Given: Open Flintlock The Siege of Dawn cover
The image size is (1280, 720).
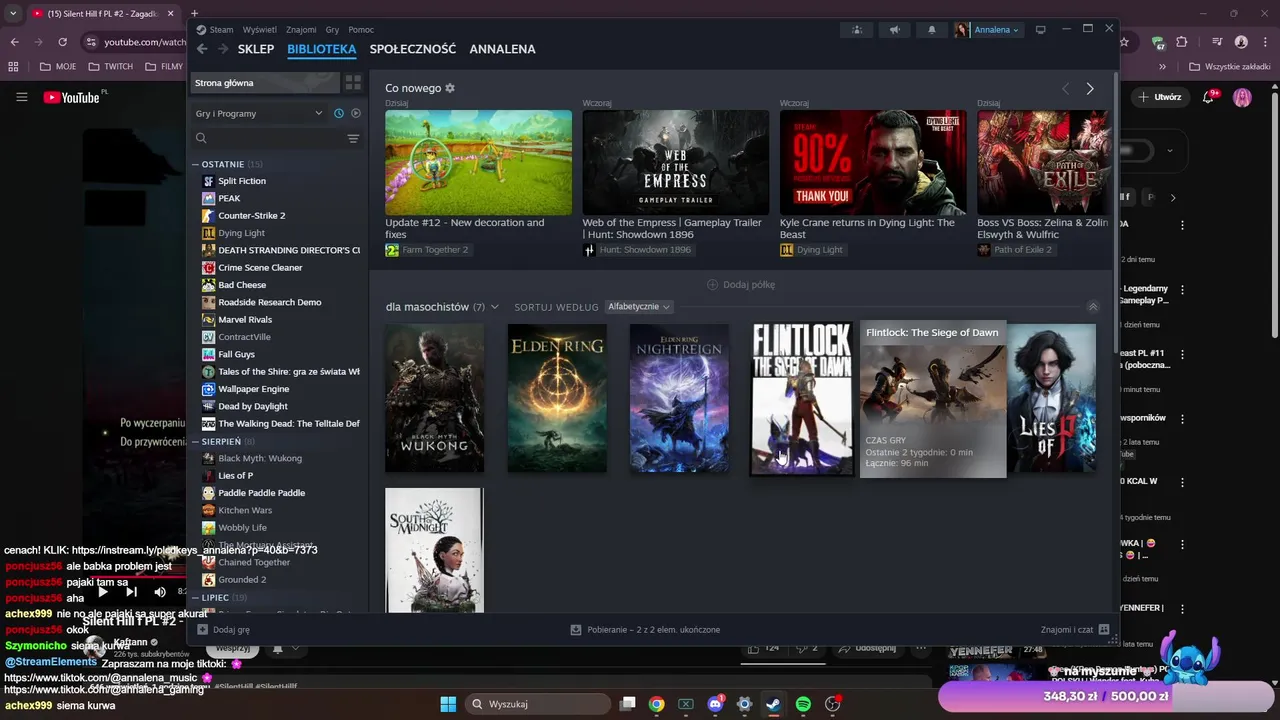Looking at the screenshot, I should [802, 399].
